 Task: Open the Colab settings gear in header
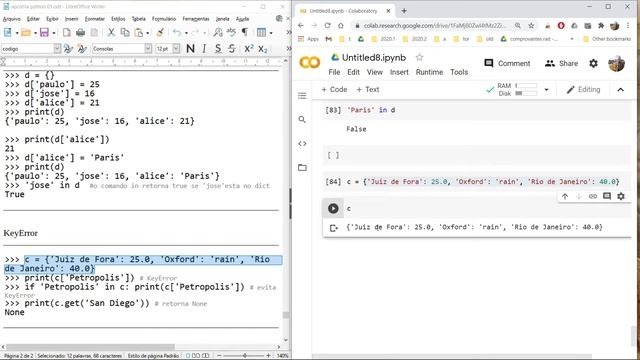[593, 63]
